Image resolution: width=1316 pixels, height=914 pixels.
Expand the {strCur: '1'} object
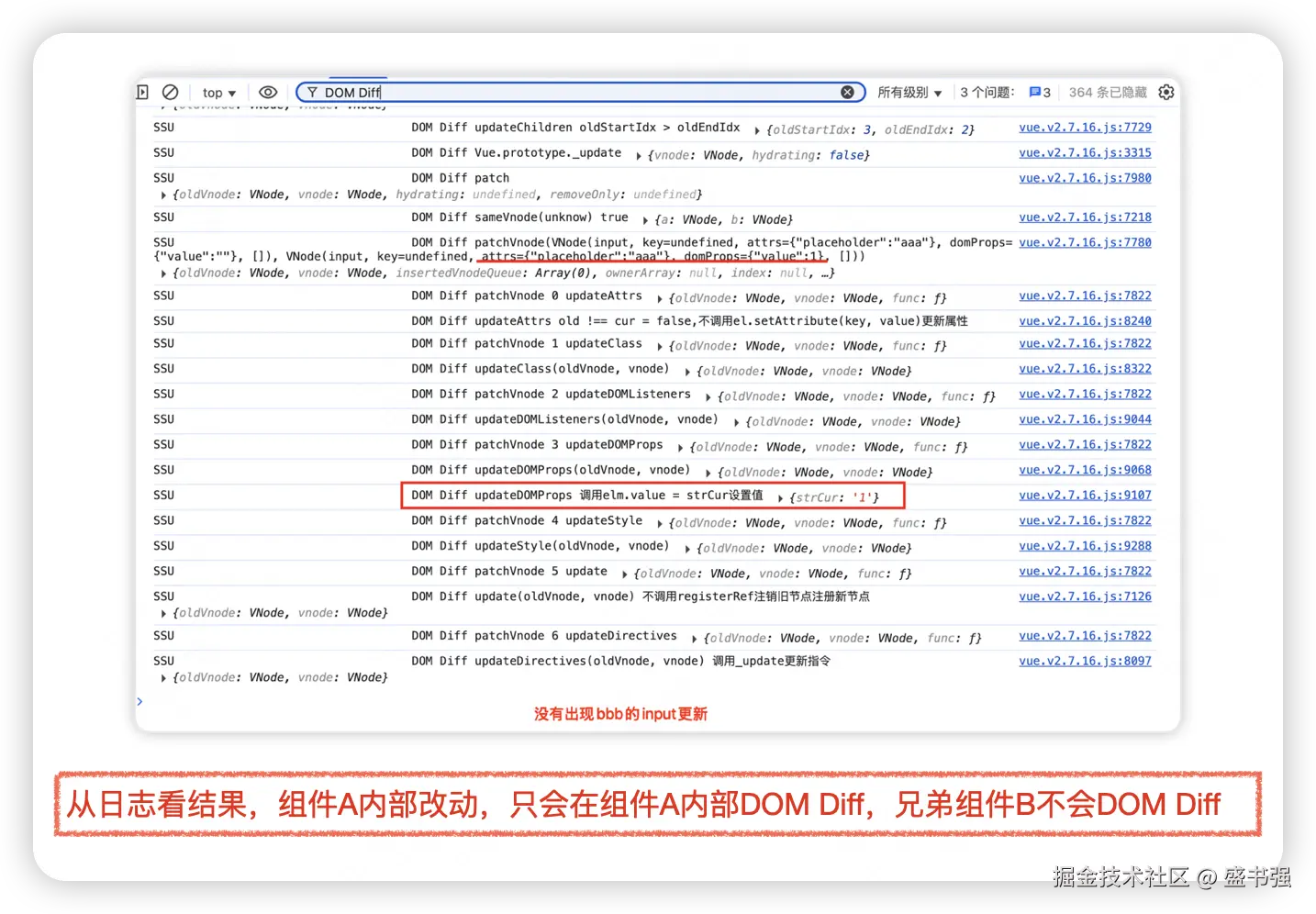780,498
